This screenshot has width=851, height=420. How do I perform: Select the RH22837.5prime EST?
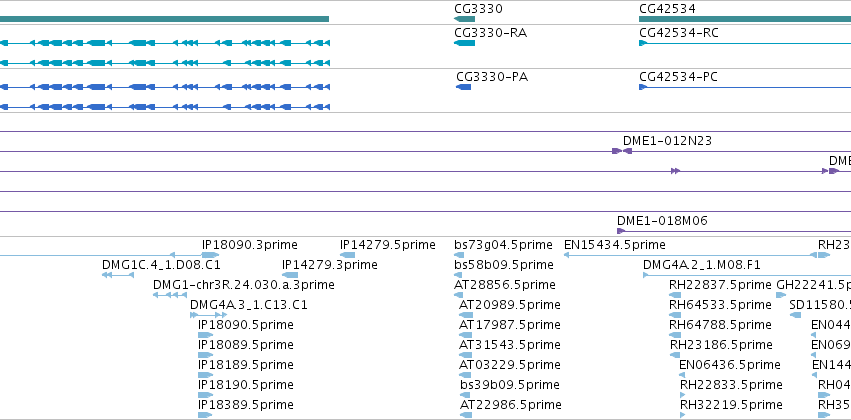[675, 295]
